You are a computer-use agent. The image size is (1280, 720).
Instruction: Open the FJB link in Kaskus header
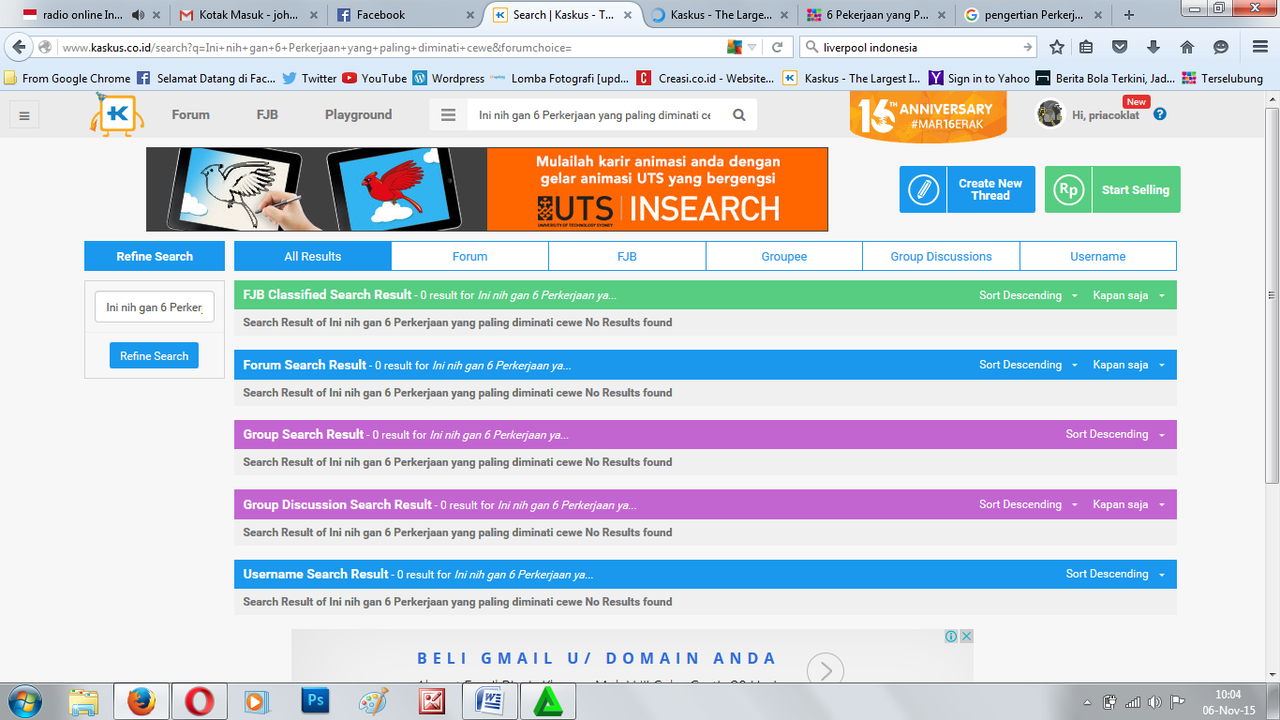coord(267,115)
